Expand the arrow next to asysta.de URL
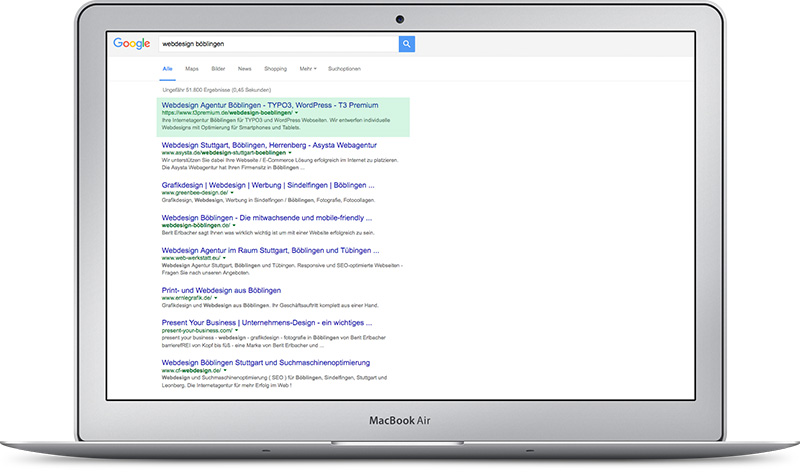The image size is (800, 472). pyautogui.click(x=290, y=153)
